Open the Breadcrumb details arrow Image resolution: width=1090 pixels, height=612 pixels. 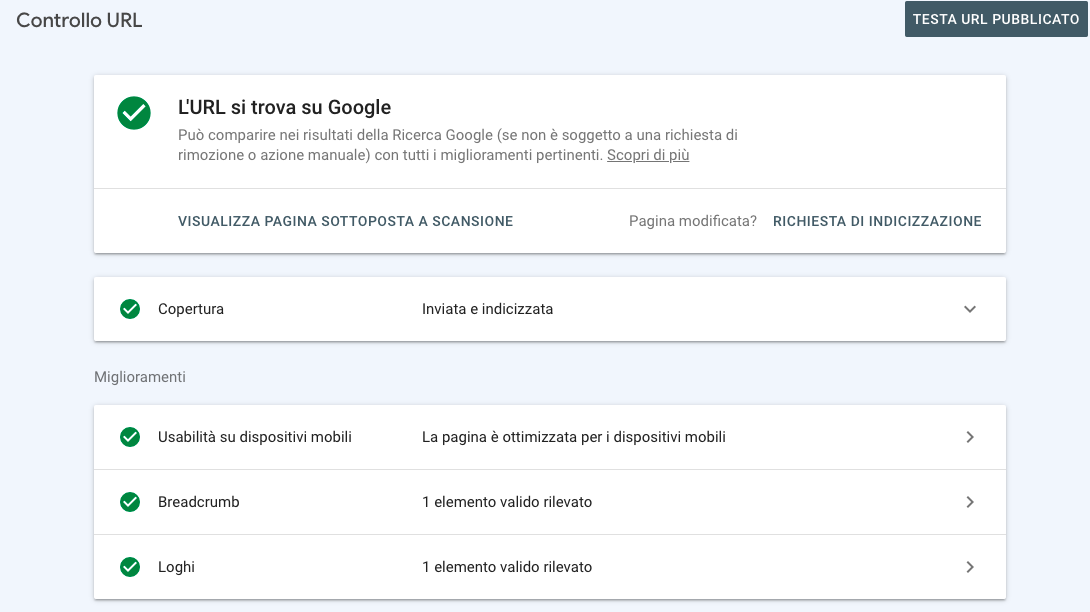[x=970, y=502]
